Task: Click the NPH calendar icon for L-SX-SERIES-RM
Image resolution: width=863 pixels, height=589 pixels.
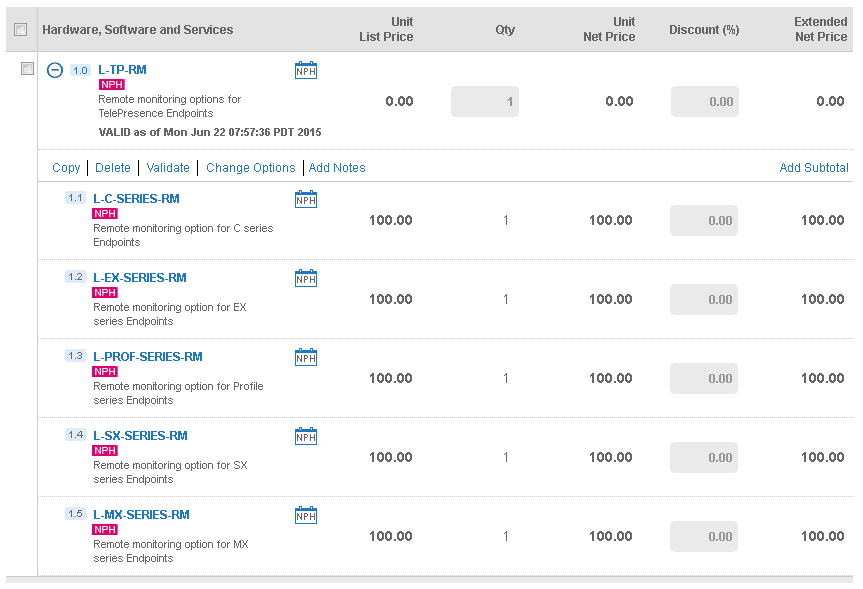Action: [x=306, y=436]
